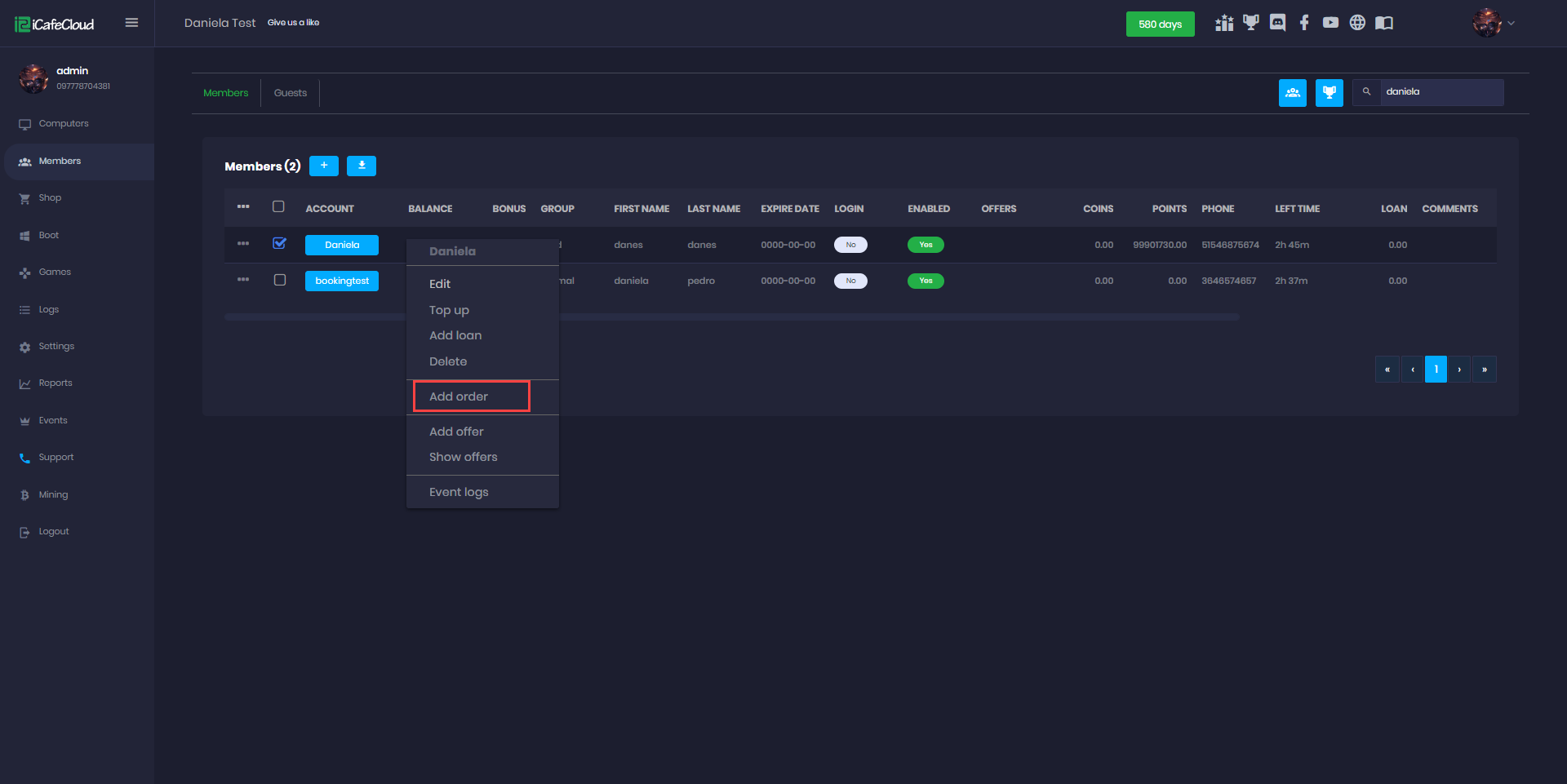Click the green 580 days button
Viewport: 1567px width, 784px height.
pyautogui.click(x=1160, y=24)
